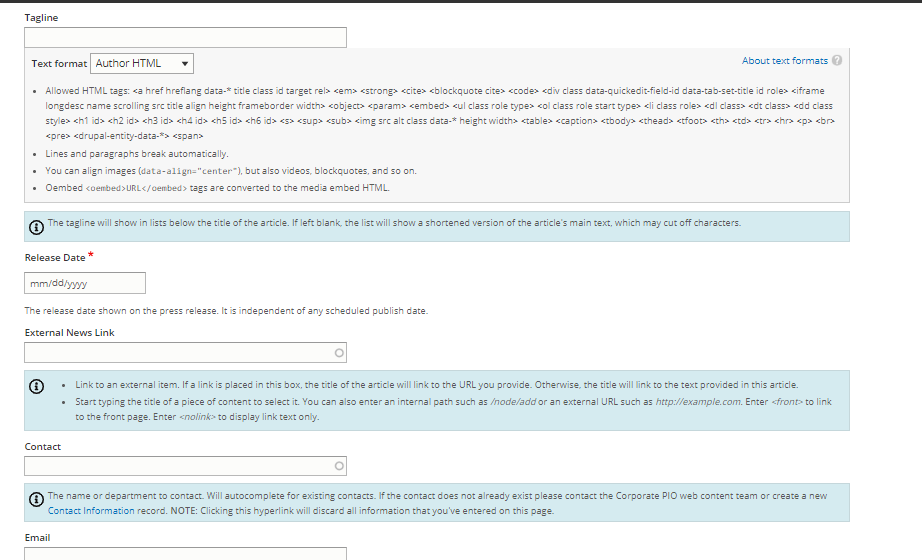Click the info icon in the contact help box

click(x=36, y=500)
